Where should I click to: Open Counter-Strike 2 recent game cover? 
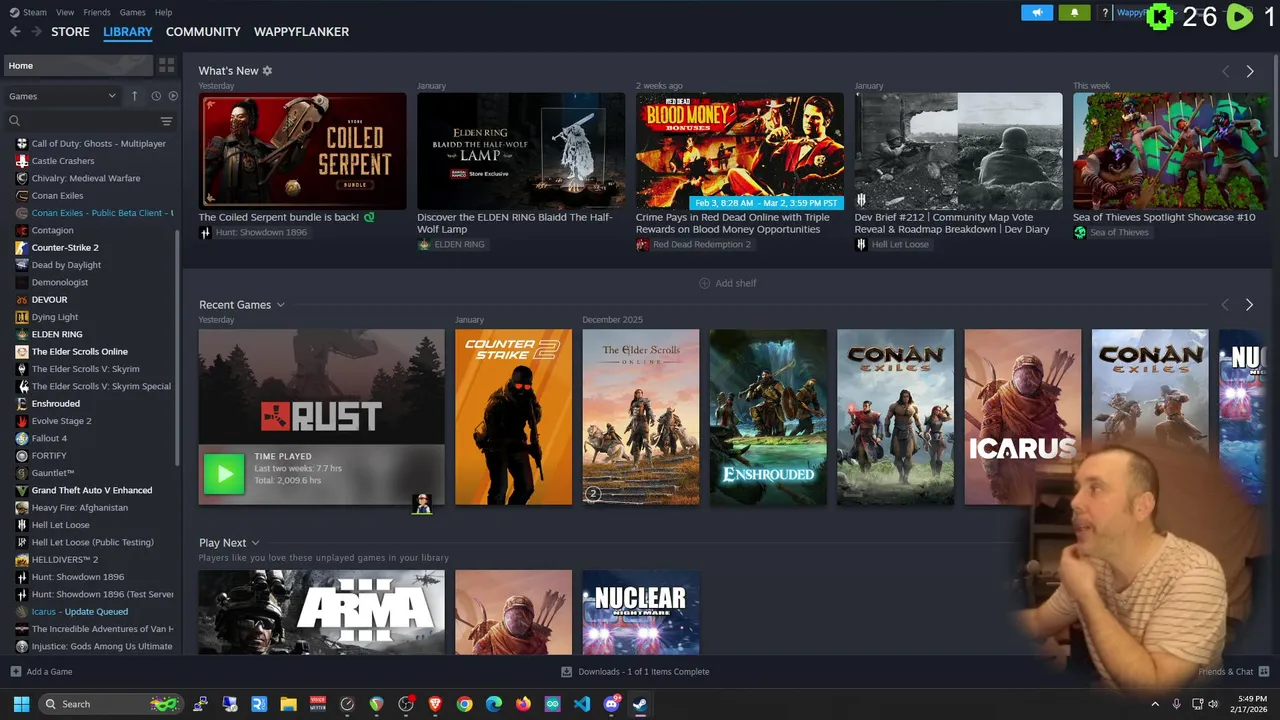coord(513,417)
